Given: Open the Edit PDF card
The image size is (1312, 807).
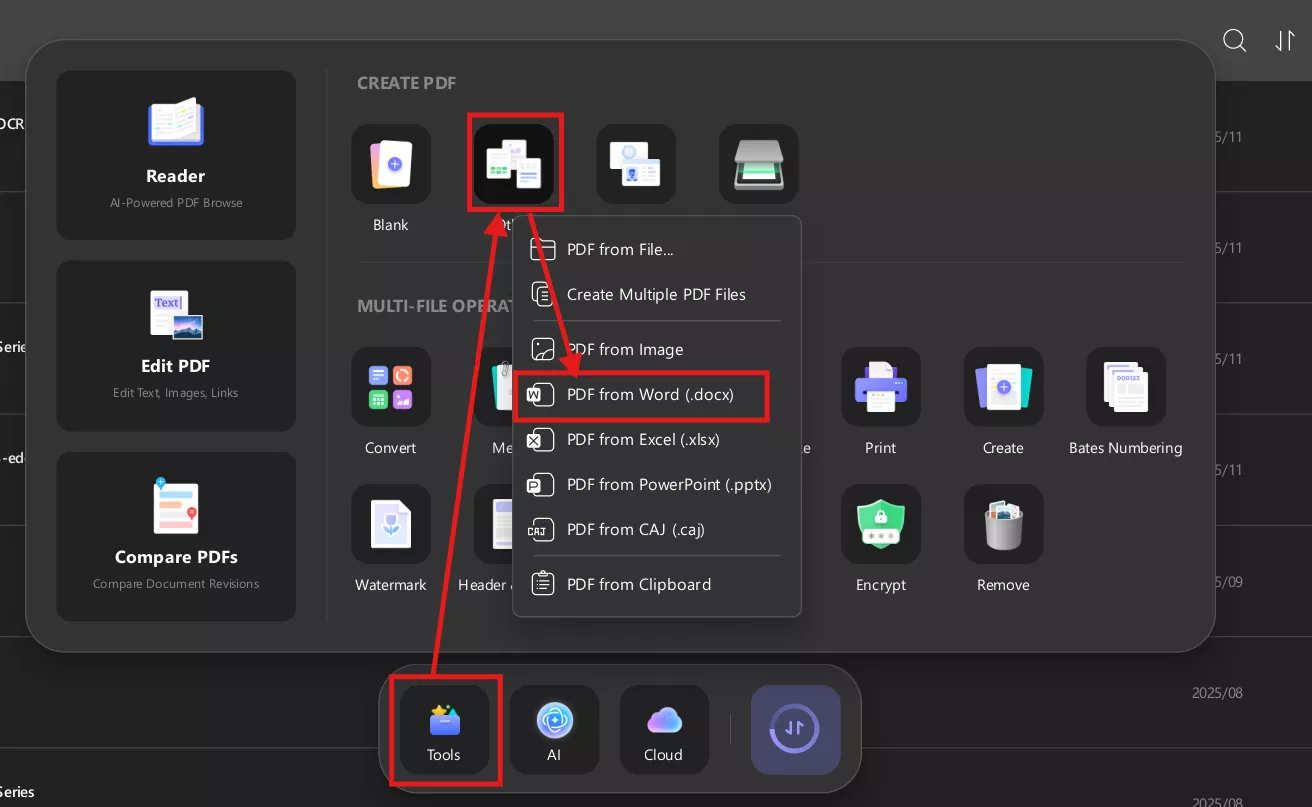Looking at the screenshot, I should coord(176,345).
